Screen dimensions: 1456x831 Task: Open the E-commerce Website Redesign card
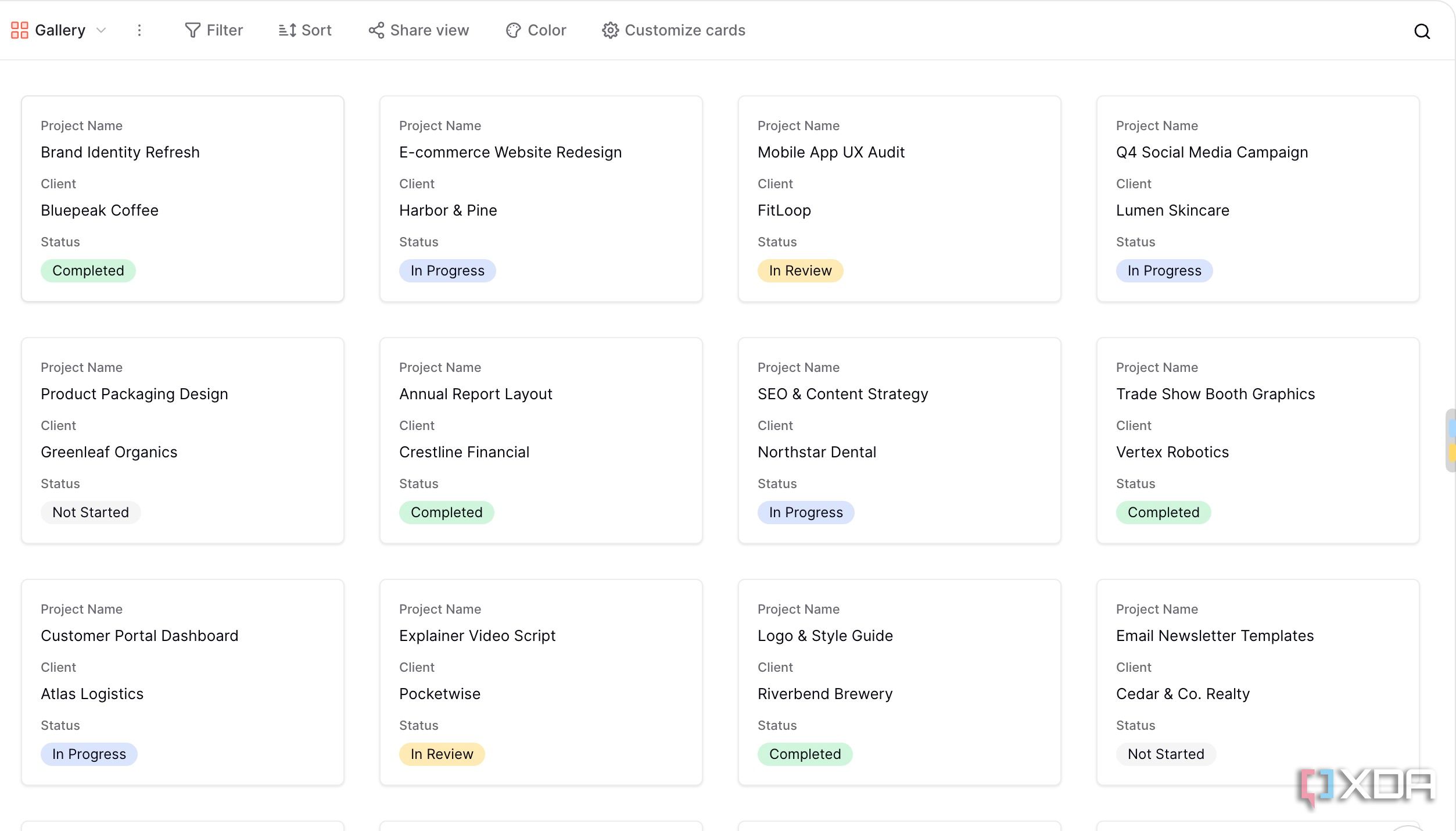[541, 199]
